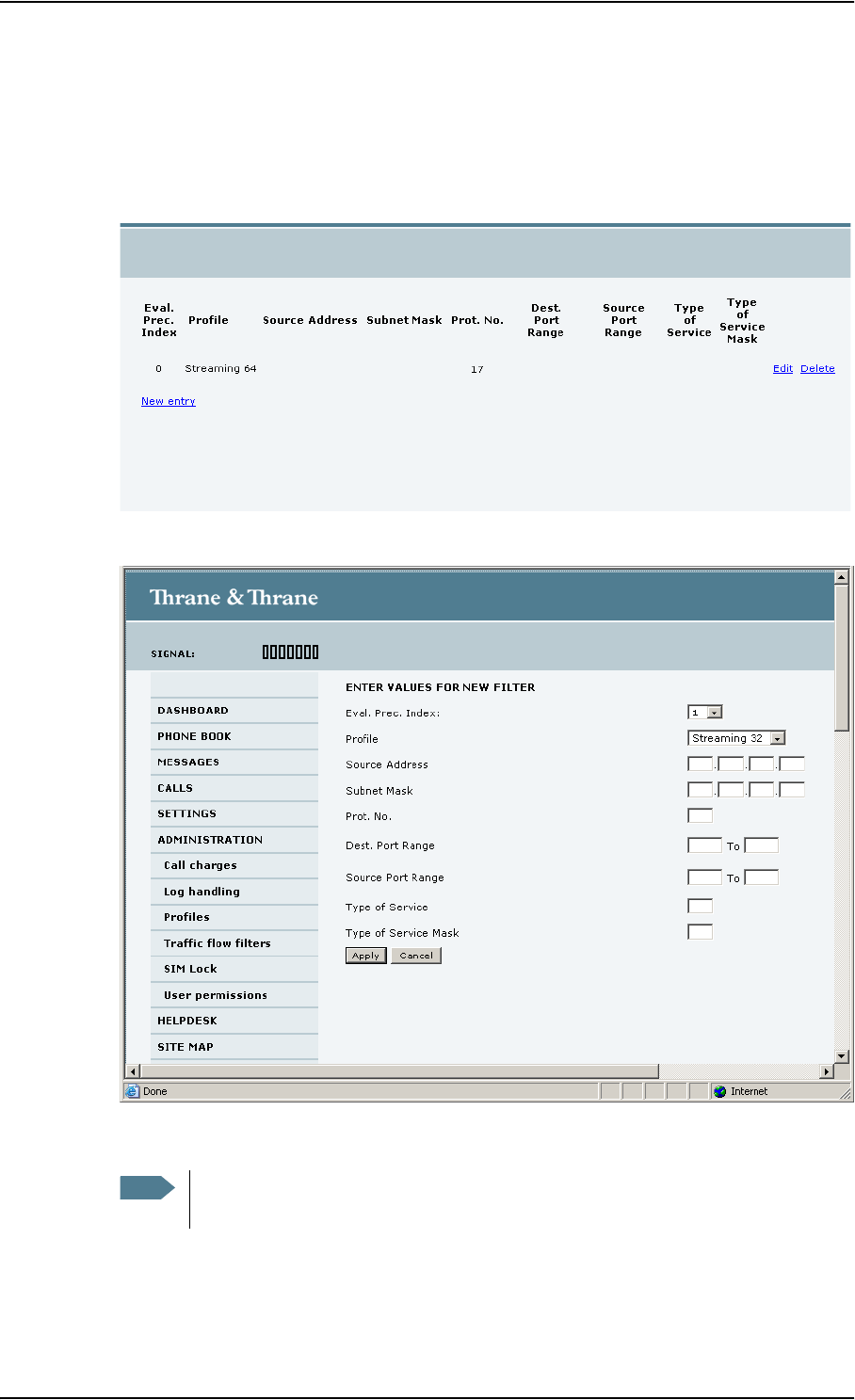The image size is (855, 1400).
Task: Click the second Source Address octet field
Action: tap(731, 764)
